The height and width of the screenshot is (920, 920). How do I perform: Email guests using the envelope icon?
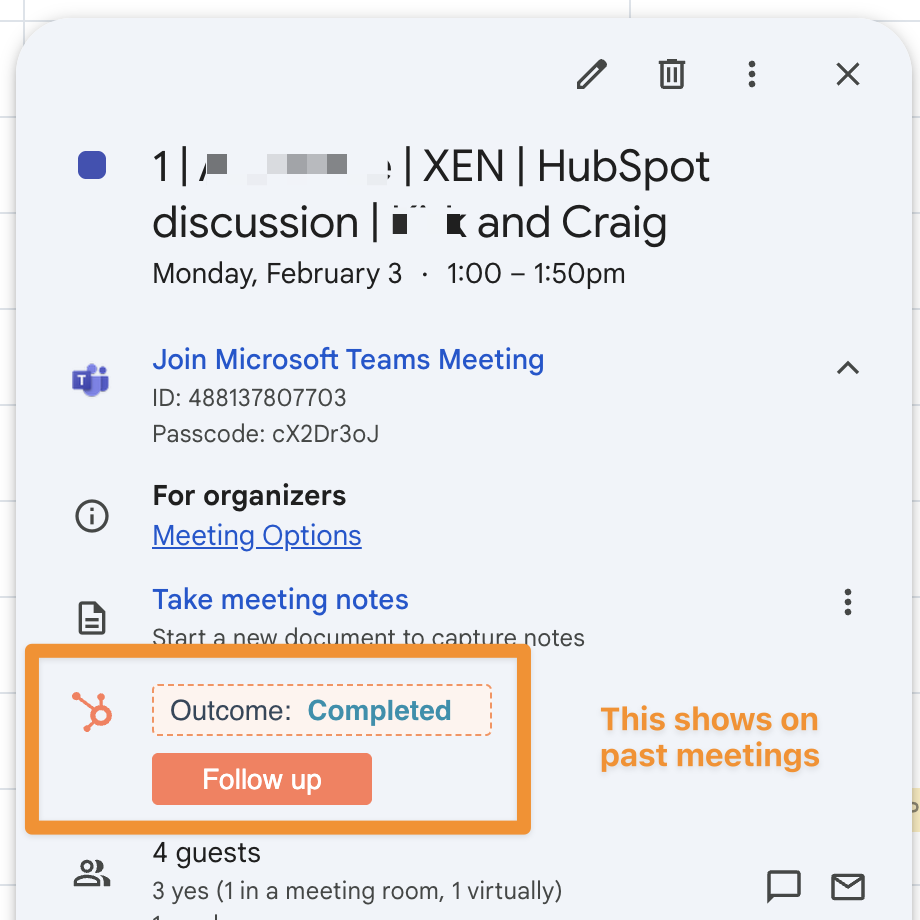coord(848,886)
